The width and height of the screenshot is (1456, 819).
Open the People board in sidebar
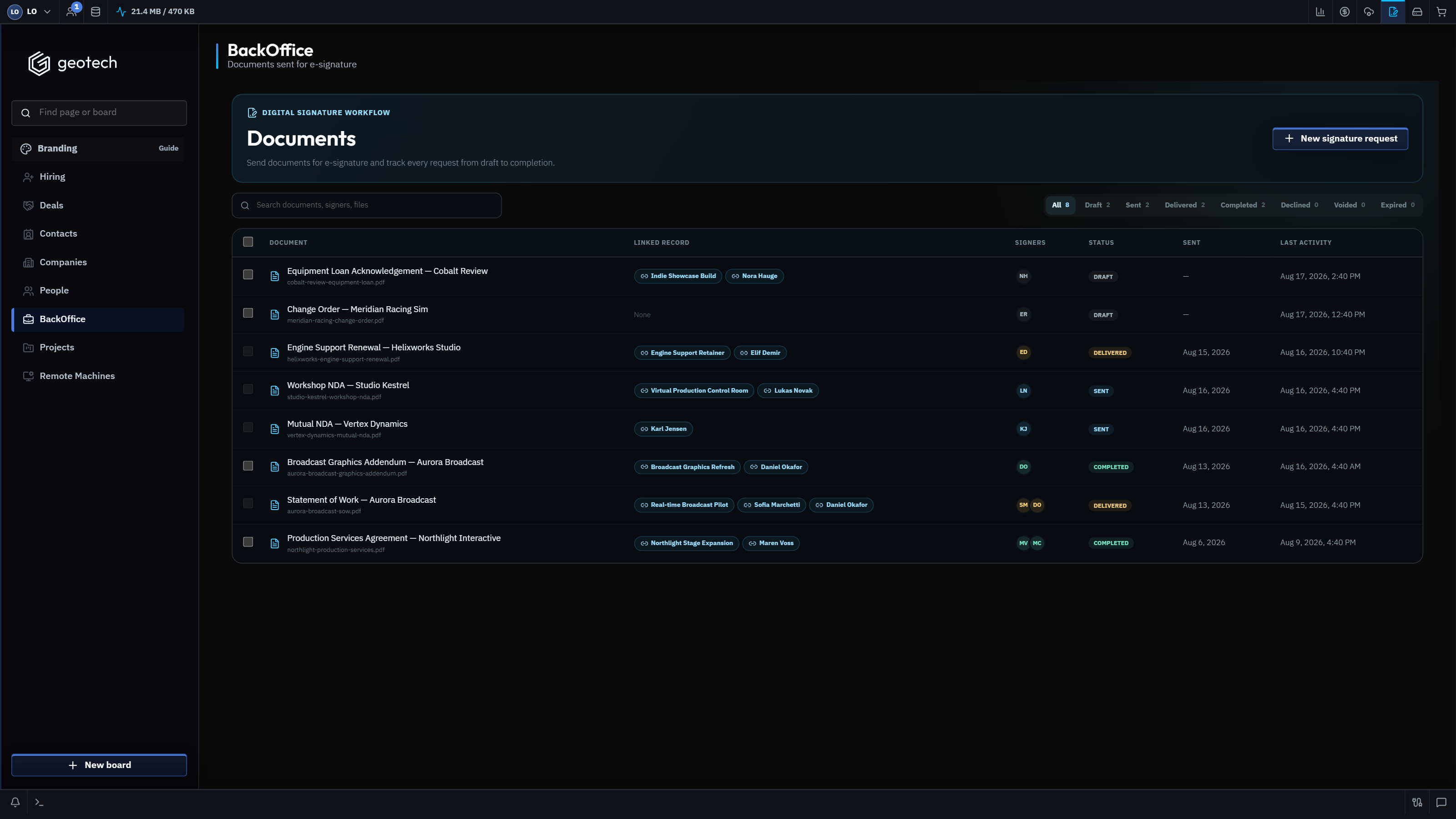(x=98, y=291)
